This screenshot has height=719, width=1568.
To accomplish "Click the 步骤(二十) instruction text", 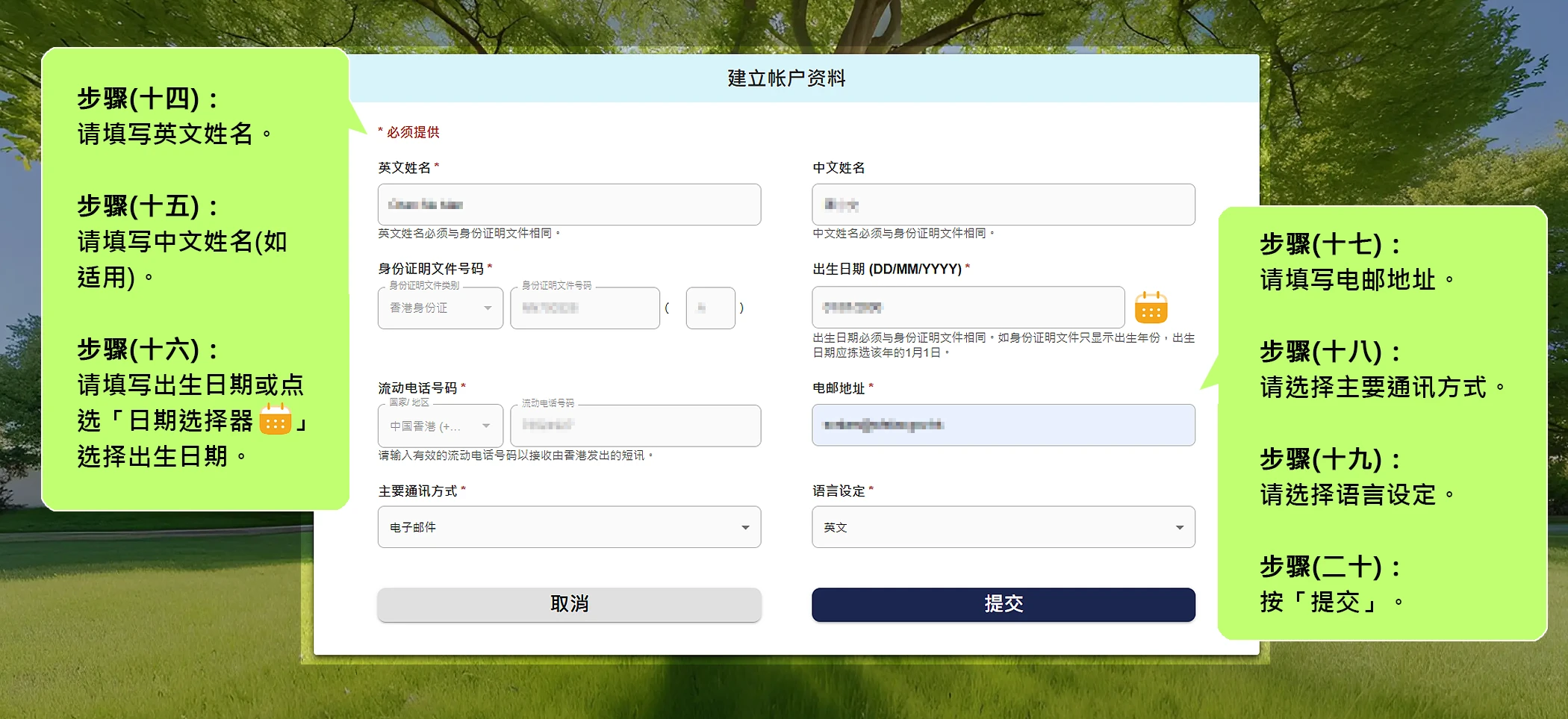I will coord(1330,567).
